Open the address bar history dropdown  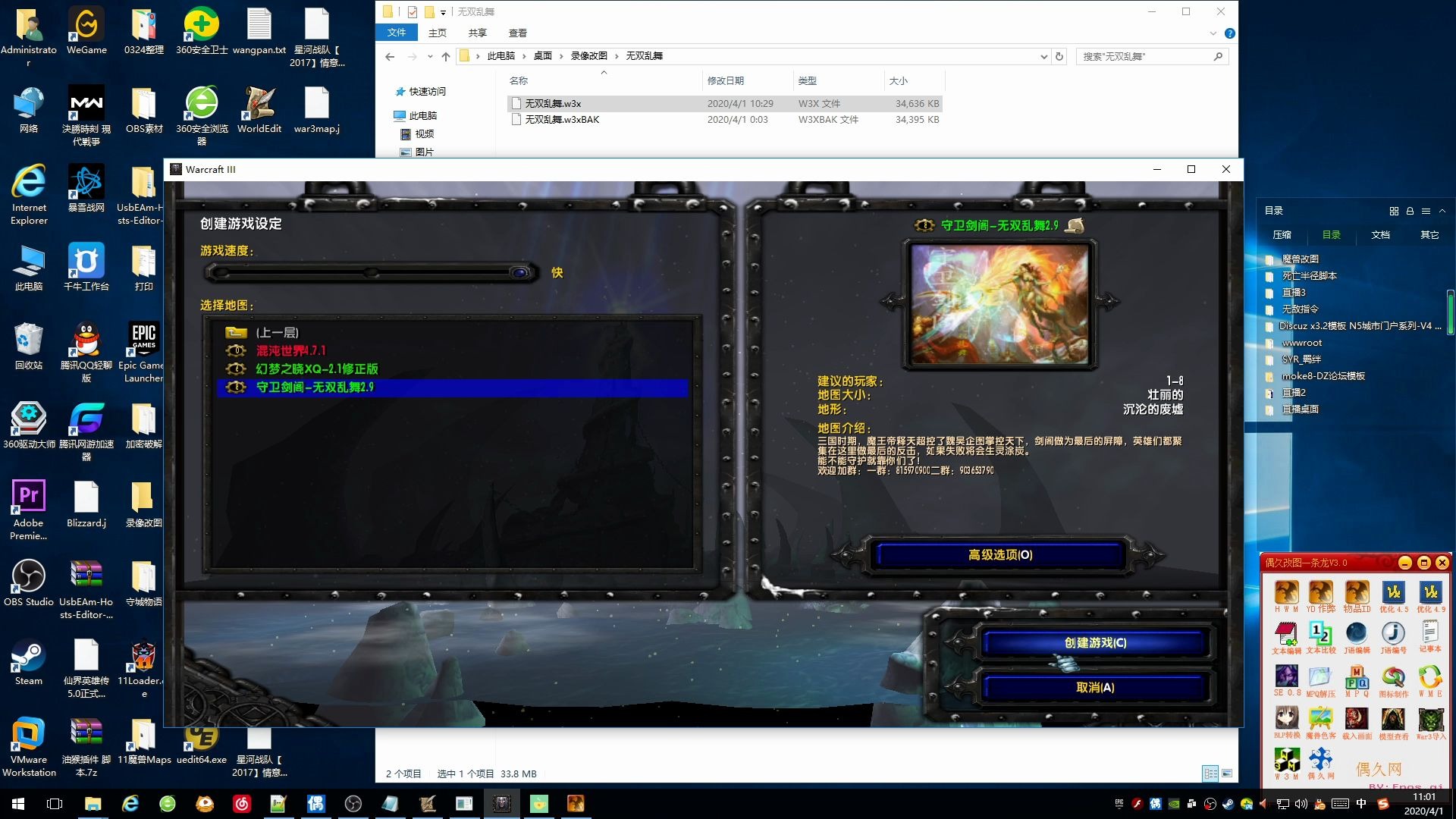click(1044, 56)
